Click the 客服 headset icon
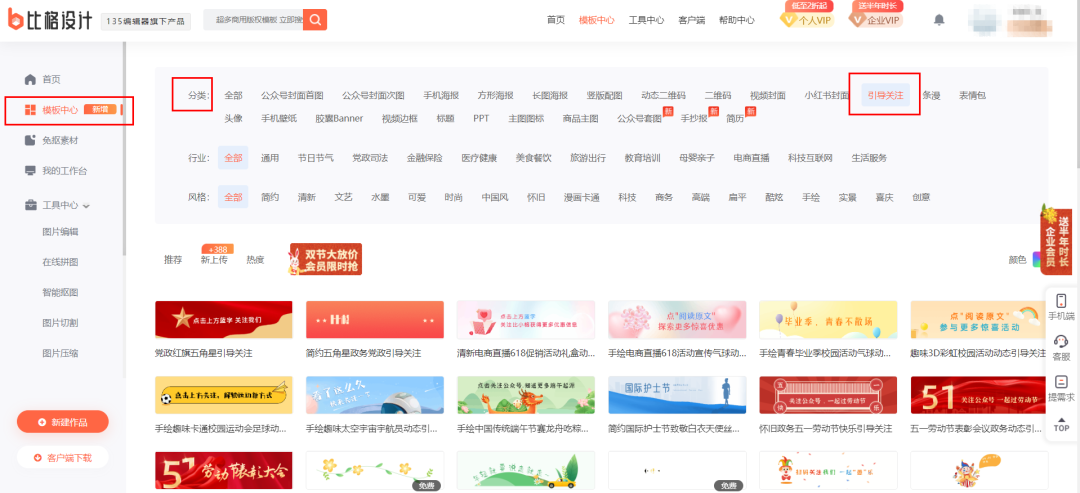Viewport: 1080px width, 493px height. pyautogui.click(x=1061, y=346)
